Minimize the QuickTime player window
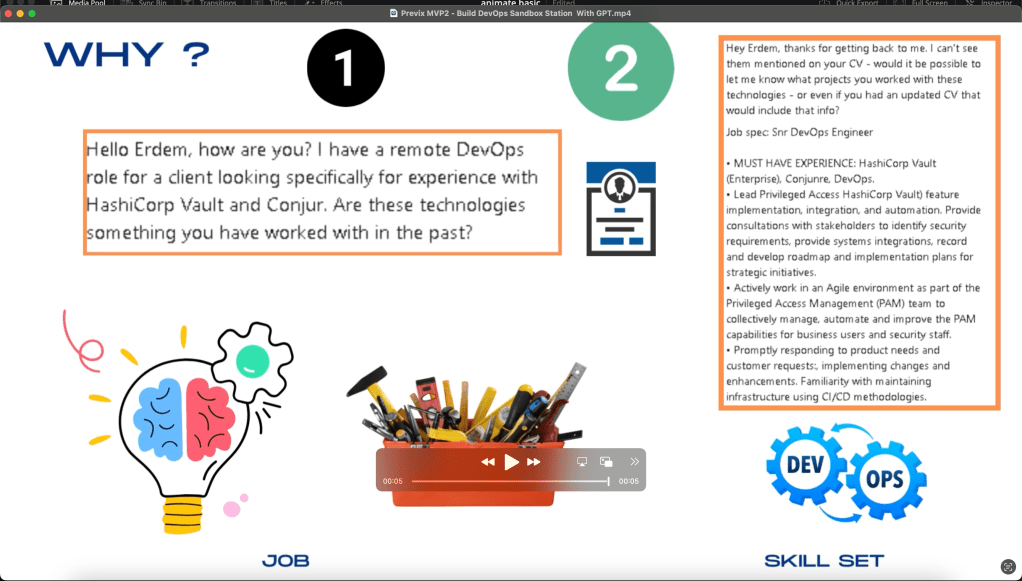This screenshot has width=1022, height=581. (20, 13)
